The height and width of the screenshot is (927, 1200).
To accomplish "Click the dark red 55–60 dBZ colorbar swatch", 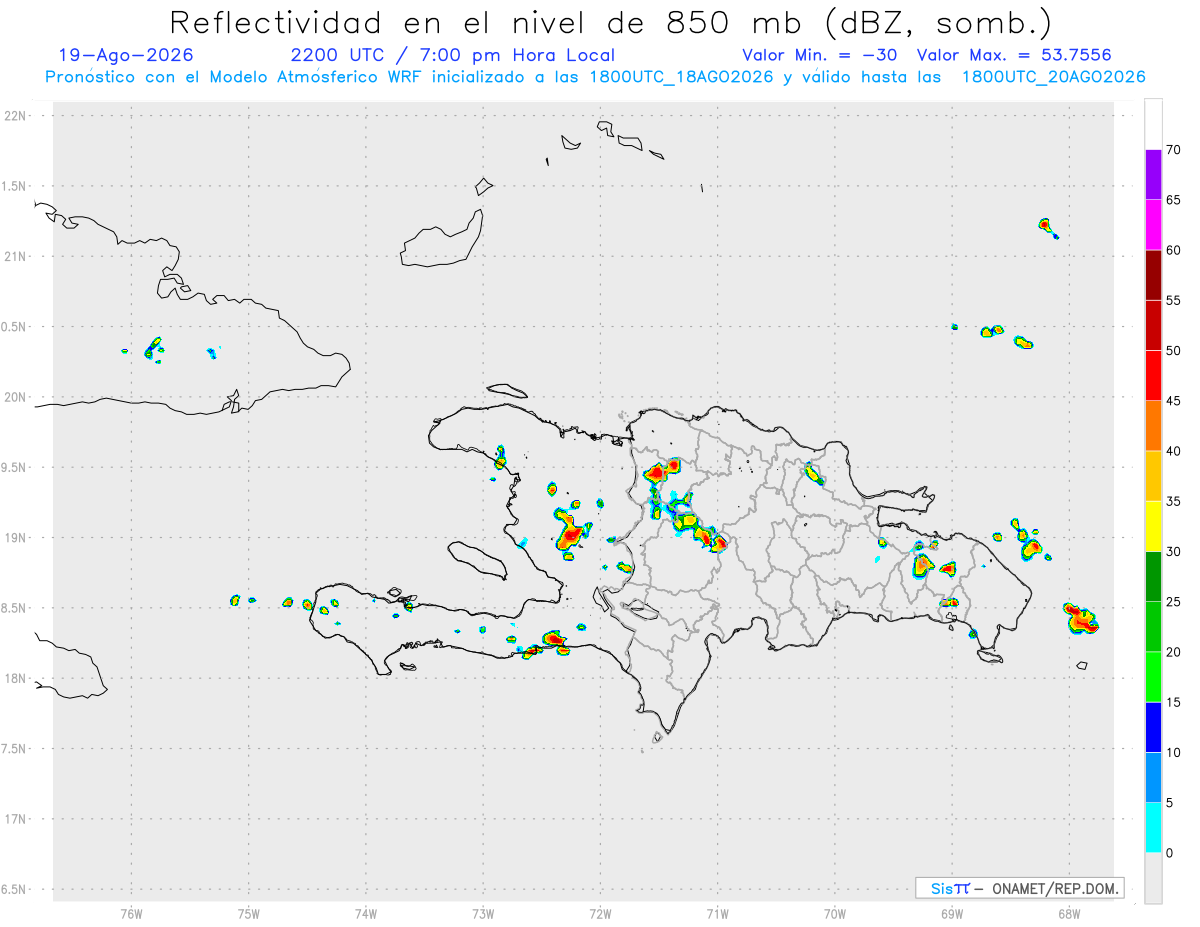I will 1153,275.
